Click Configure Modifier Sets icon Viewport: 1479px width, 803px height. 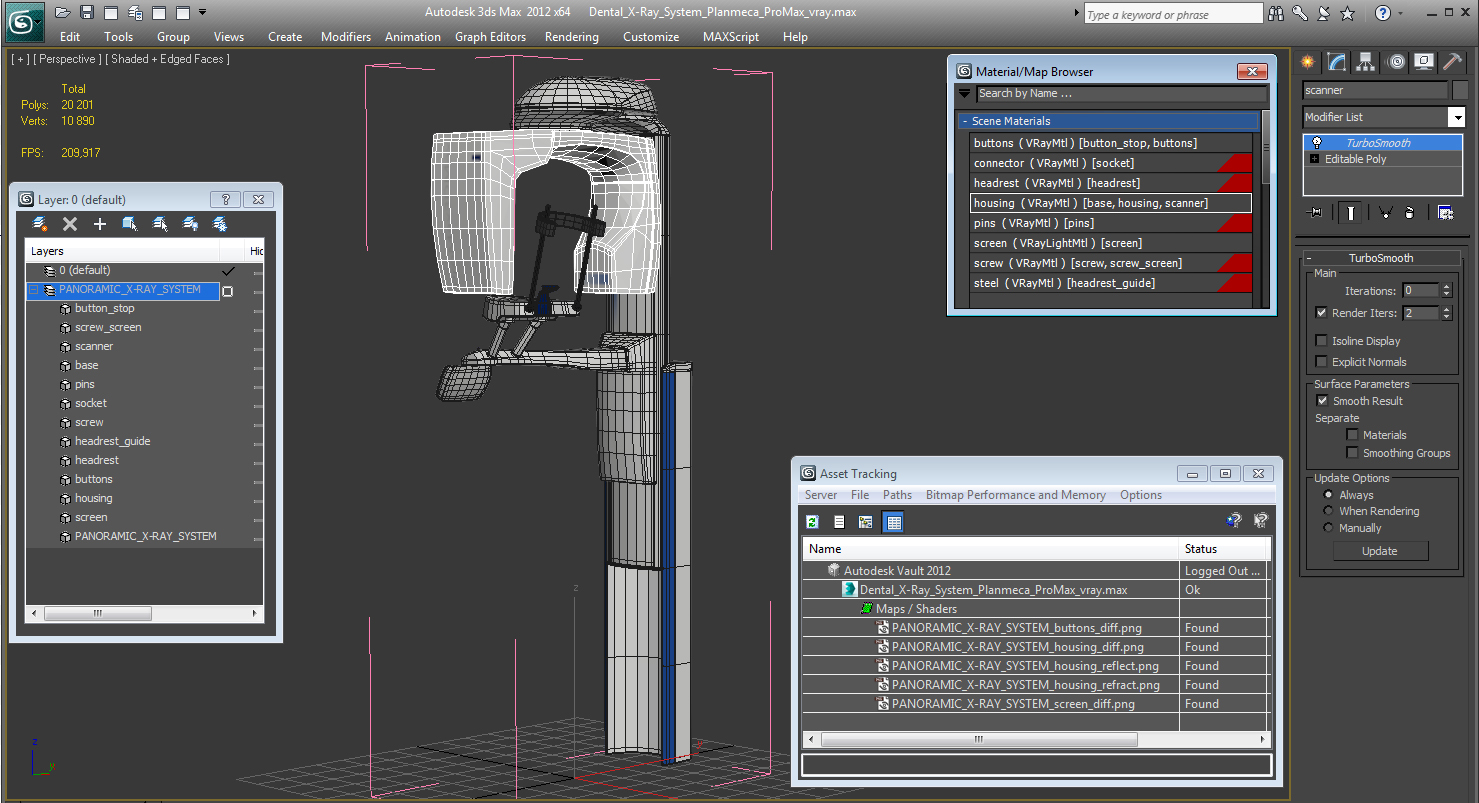(1445, 212)
